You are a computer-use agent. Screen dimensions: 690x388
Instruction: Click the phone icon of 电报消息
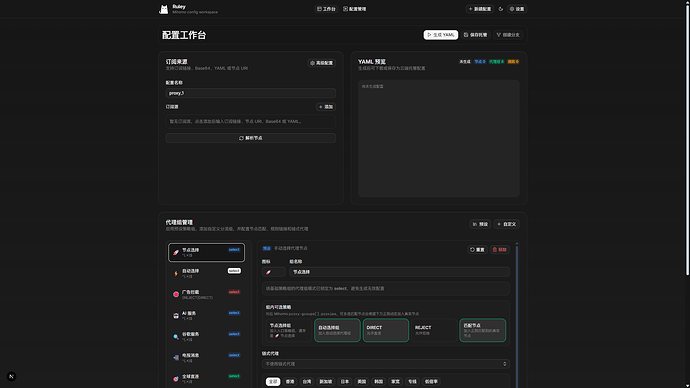coord(176,358)
